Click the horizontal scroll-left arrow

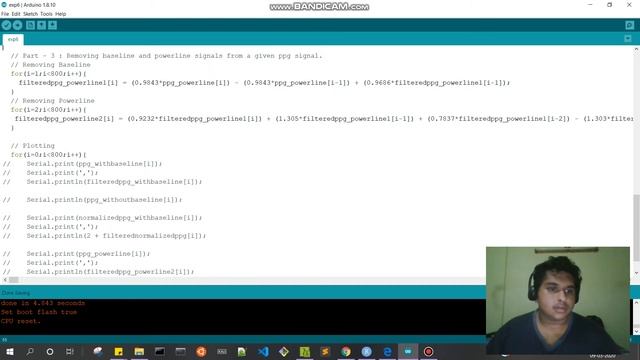pos(5,280)
